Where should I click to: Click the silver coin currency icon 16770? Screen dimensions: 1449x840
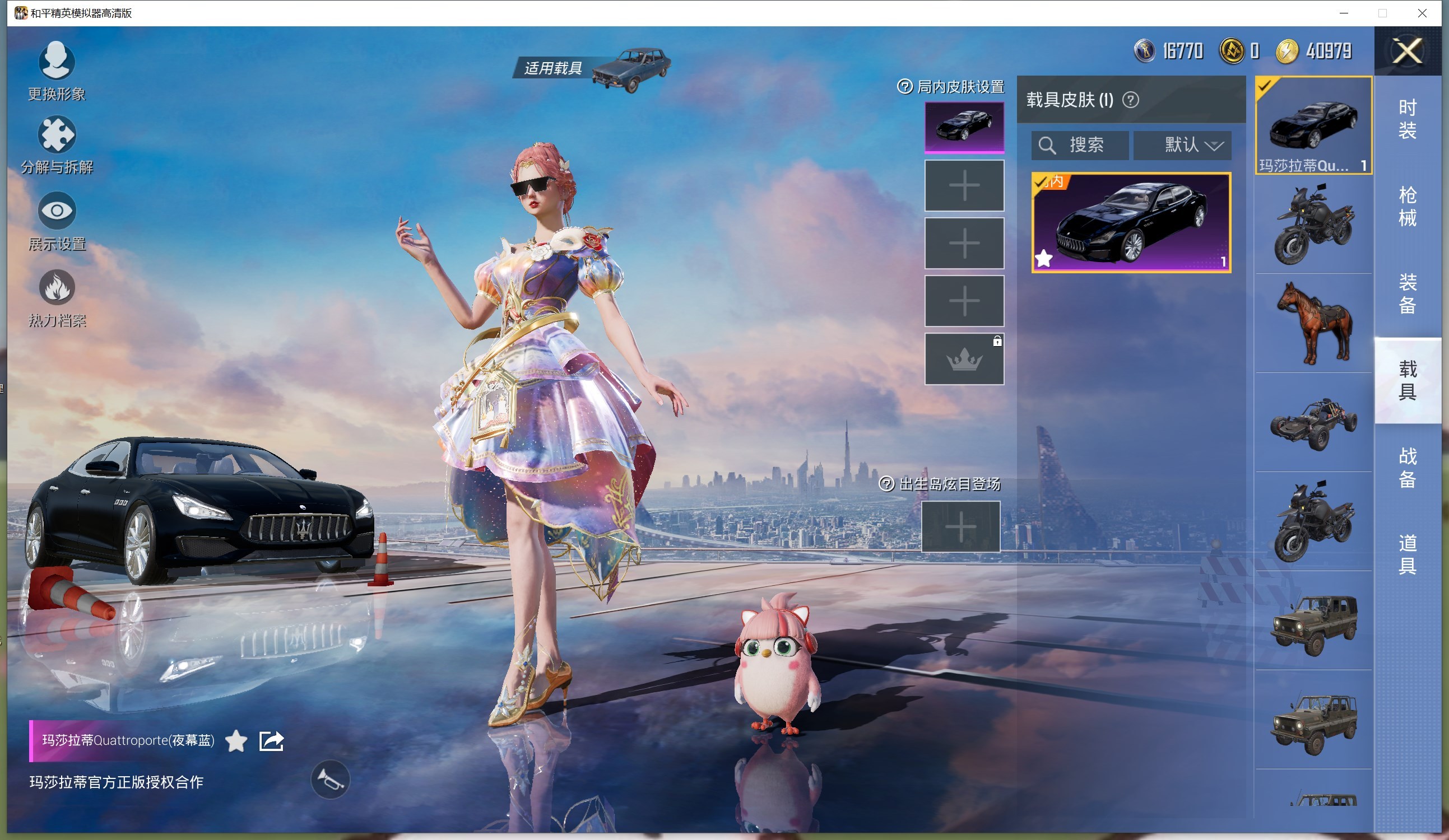click(x=1145, y=50)
